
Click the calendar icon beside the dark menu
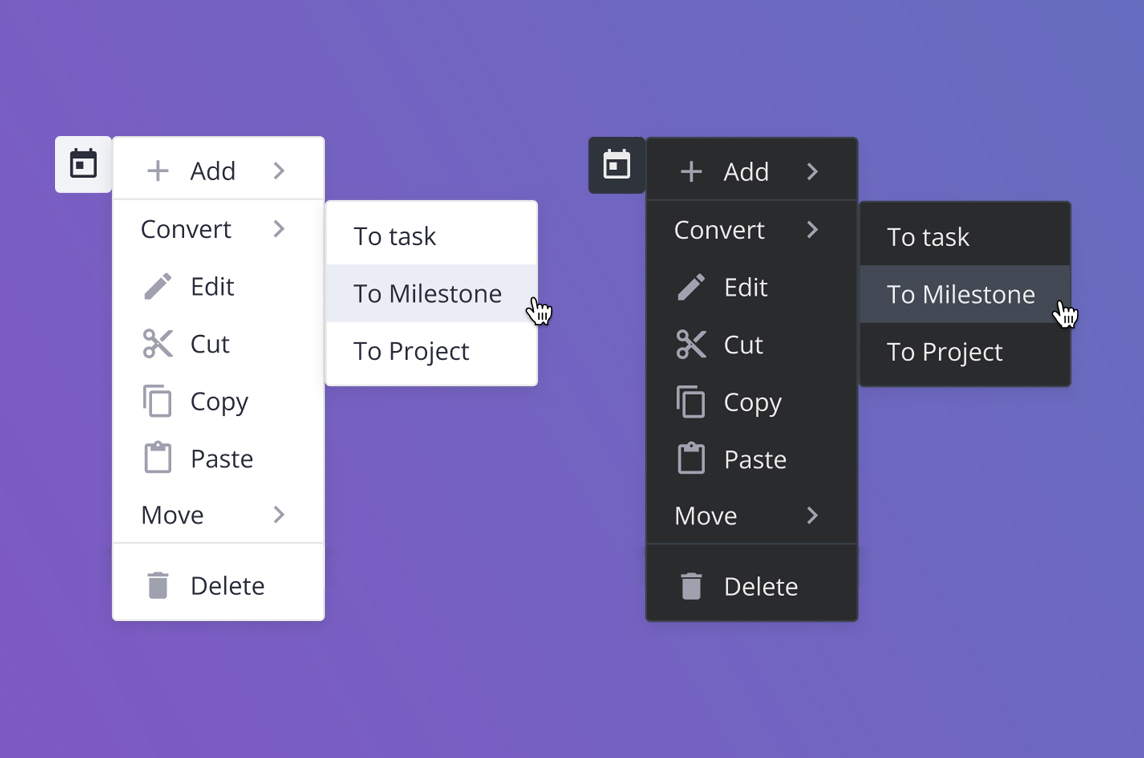click(x=617, y=165)
